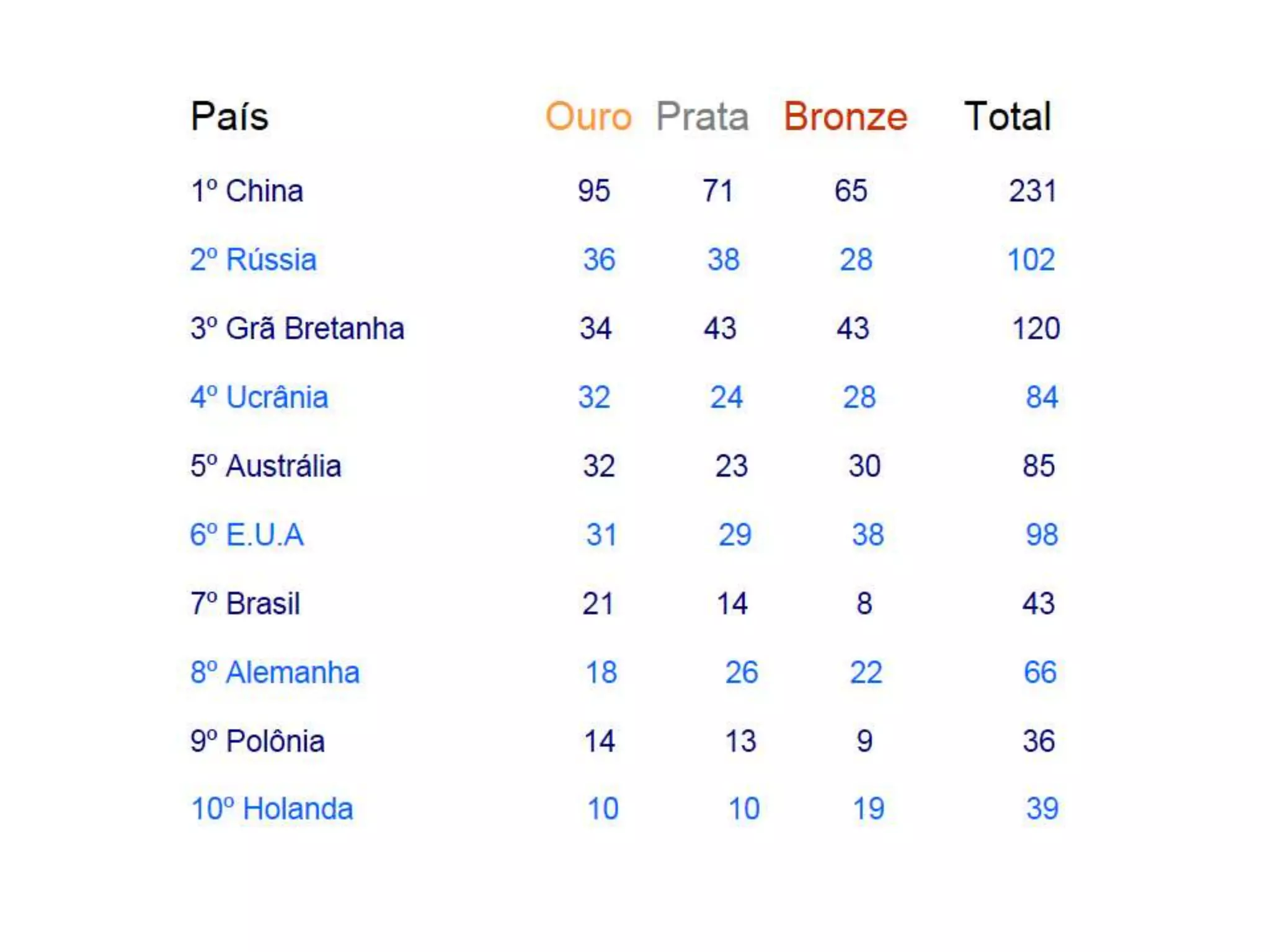
Task: Select the 5º Austrália label
Action: pyautogui.click(x=265, y=466)
